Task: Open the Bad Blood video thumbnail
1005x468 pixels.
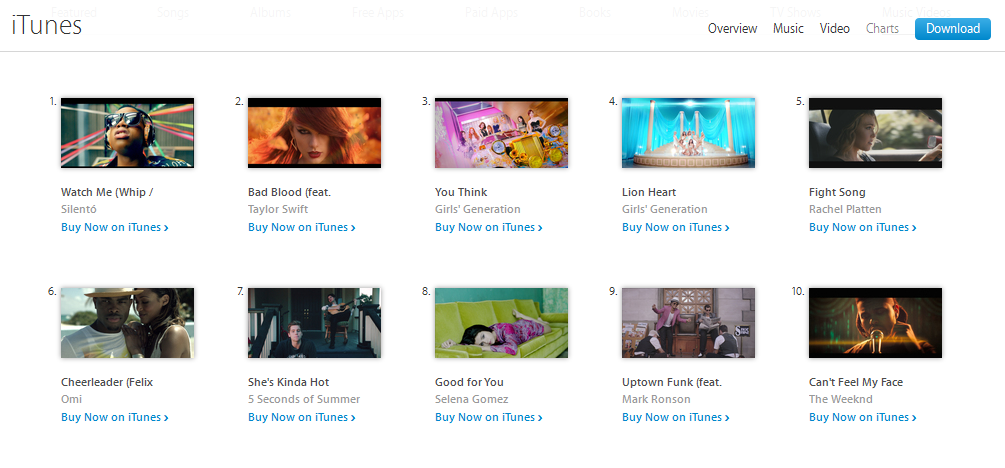Action: click(315, 133)
